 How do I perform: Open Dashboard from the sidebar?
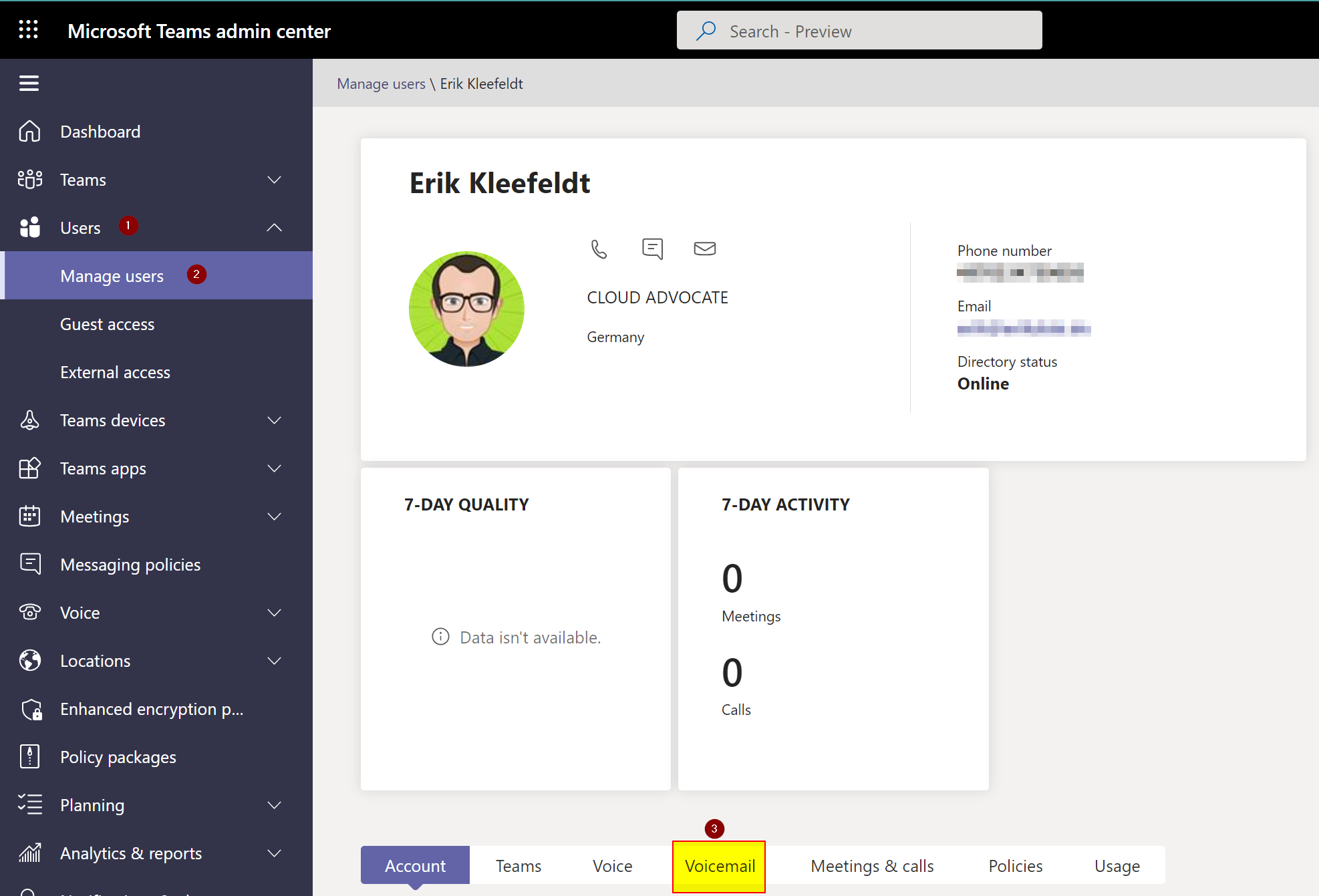[x=100, y=132]
